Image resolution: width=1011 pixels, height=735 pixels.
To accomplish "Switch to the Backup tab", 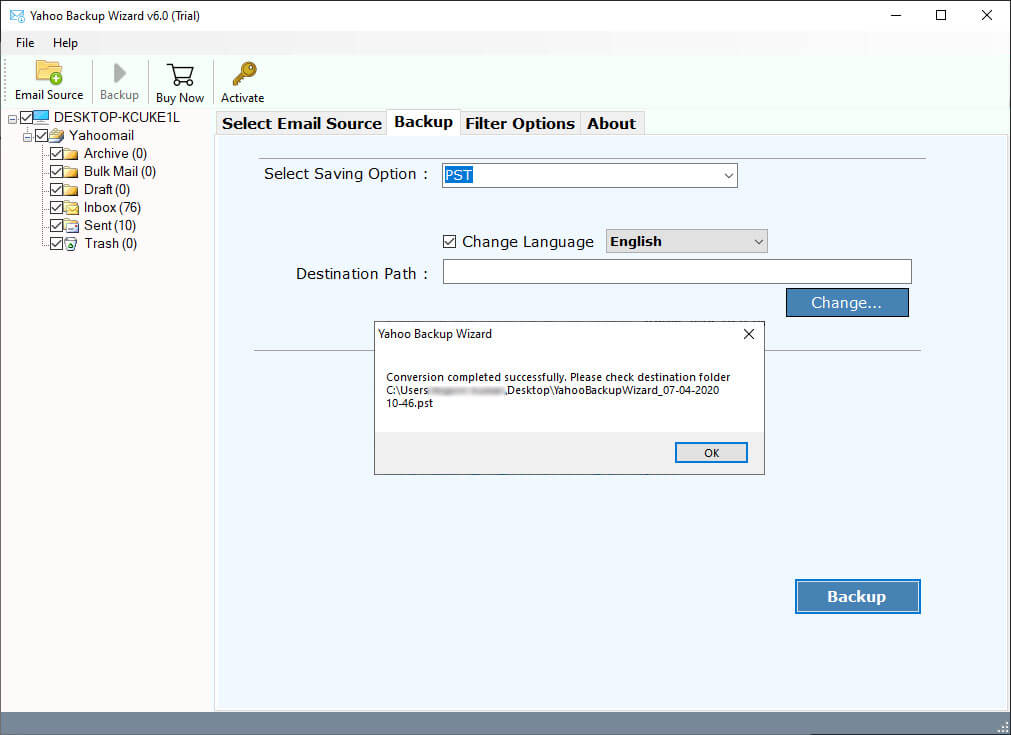I will (423, 122).
